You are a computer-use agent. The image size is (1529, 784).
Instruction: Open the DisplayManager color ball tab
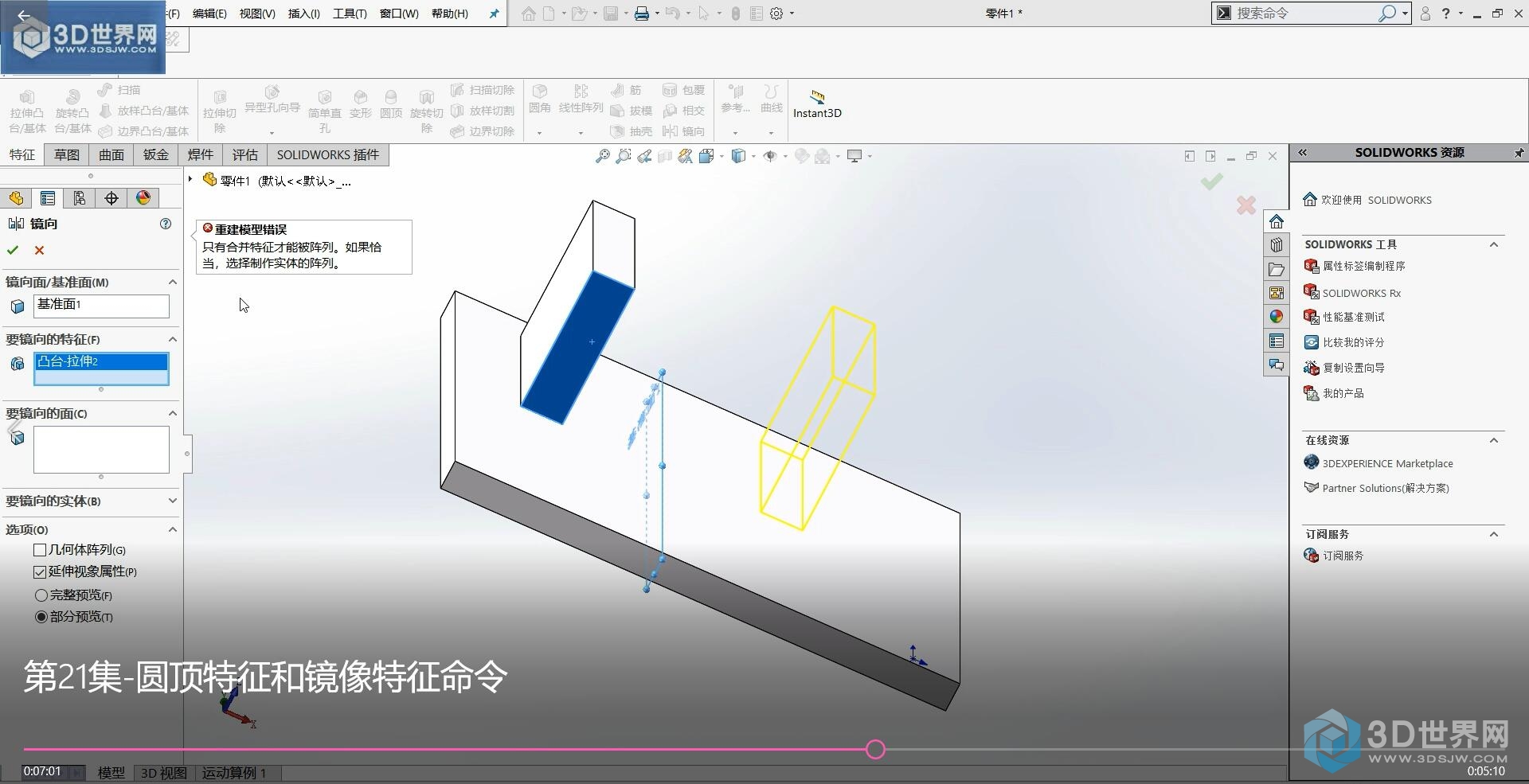pyautogui.click(x=143, y=198)
